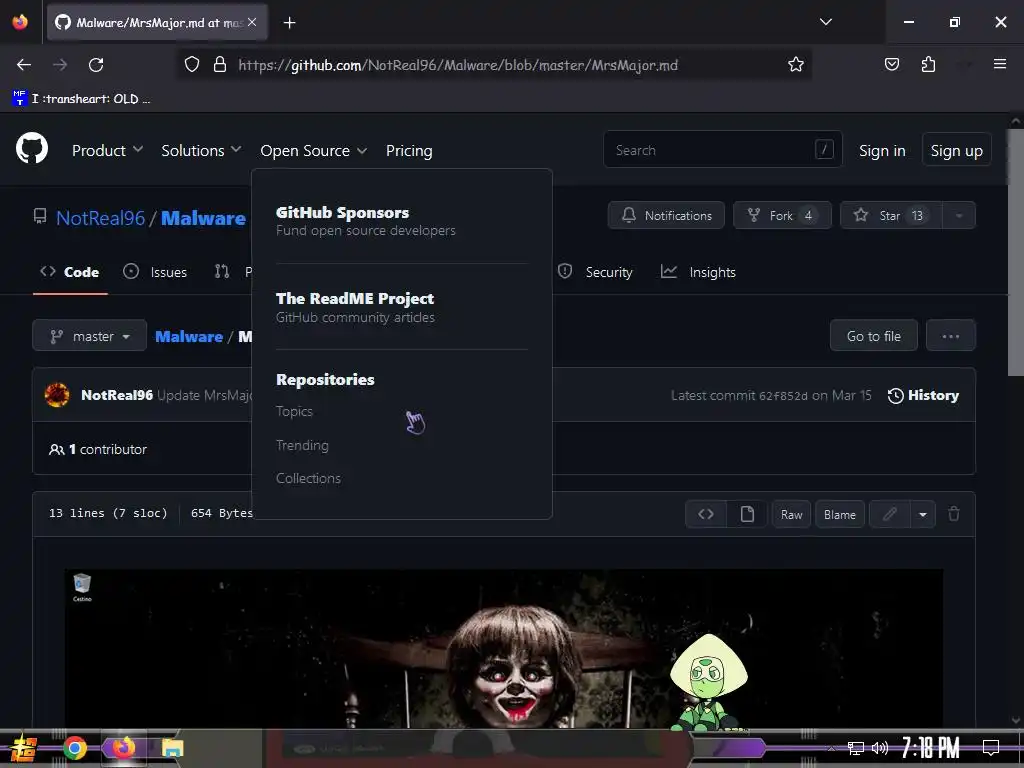Viewport: 1024px width, 768px height.
Task: Edit the file with pencil icon
Action: tap(889, 514)
